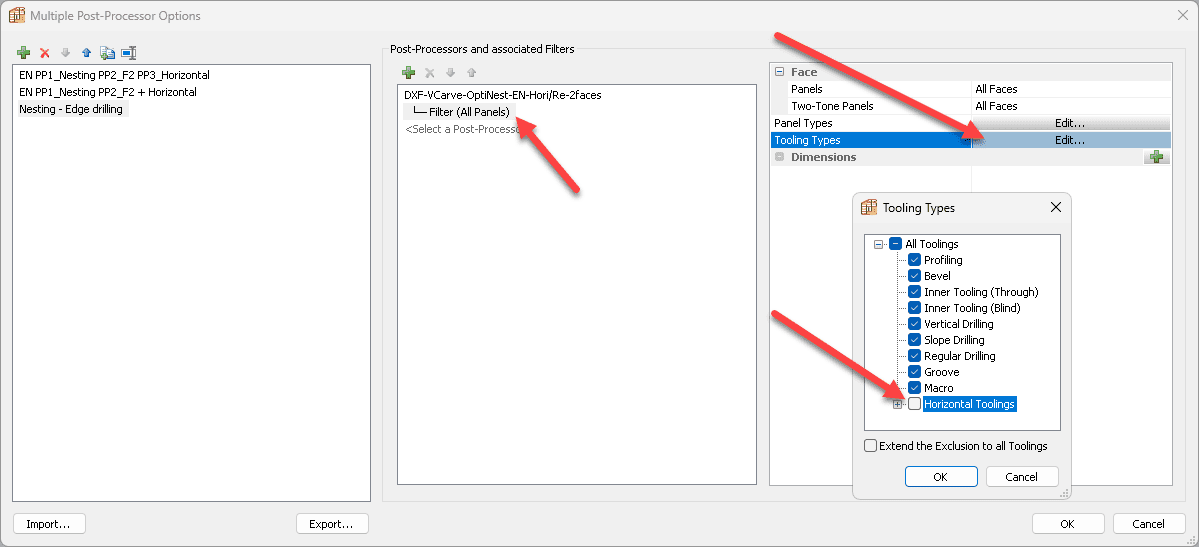Click green plus icon above configurations list
Viewport: 1199px width, 547px height.
pos(24,53)
